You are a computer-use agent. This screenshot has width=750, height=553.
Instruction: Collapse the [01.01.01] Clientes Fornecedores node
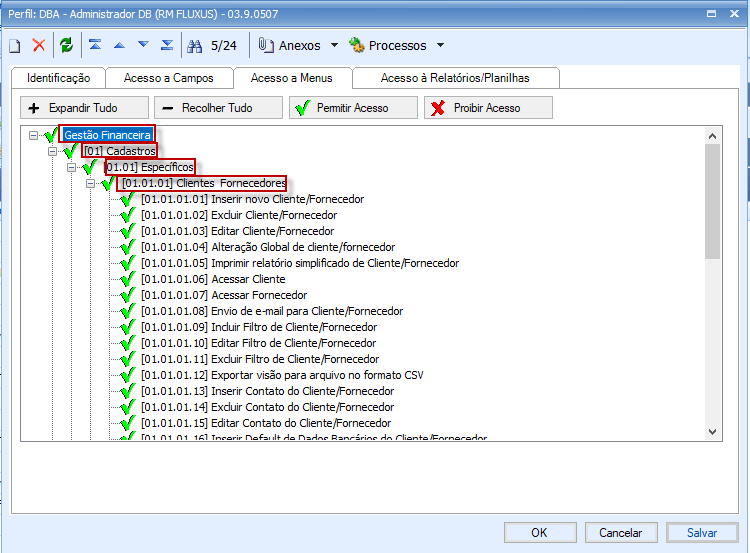pyautogui.click(x=90, y=183)
